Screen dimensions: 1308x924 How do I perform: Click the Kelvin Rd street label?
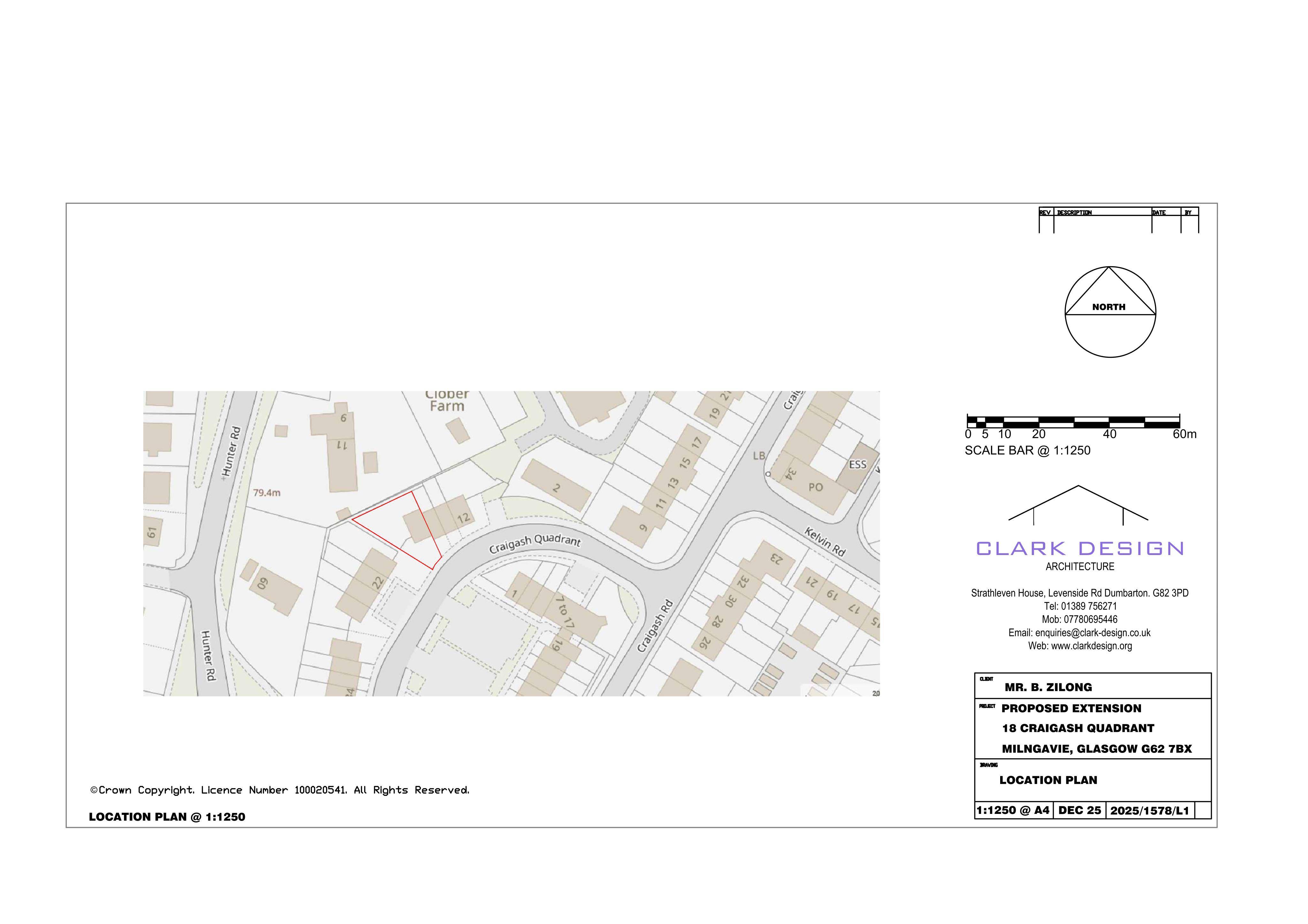tap(824, 541)
